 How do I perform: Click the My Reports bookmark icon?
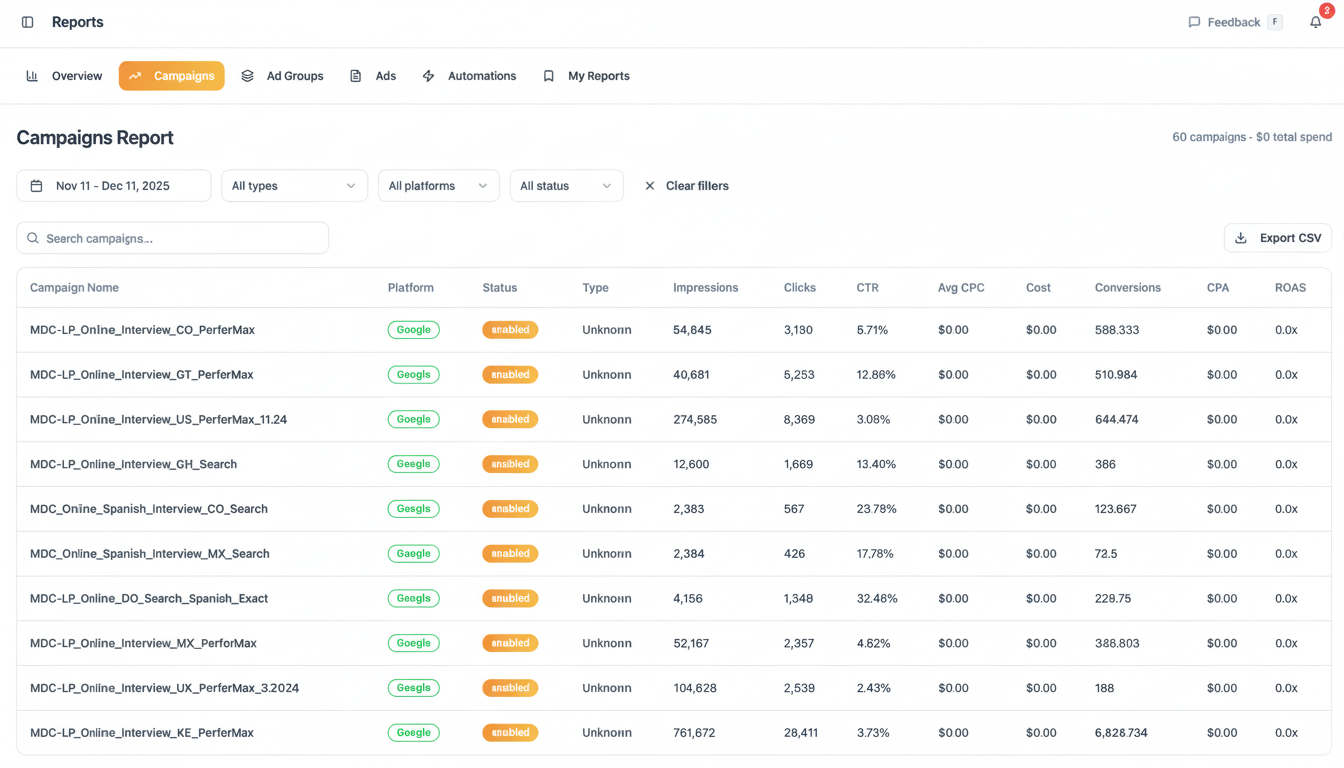coord(549,76)
